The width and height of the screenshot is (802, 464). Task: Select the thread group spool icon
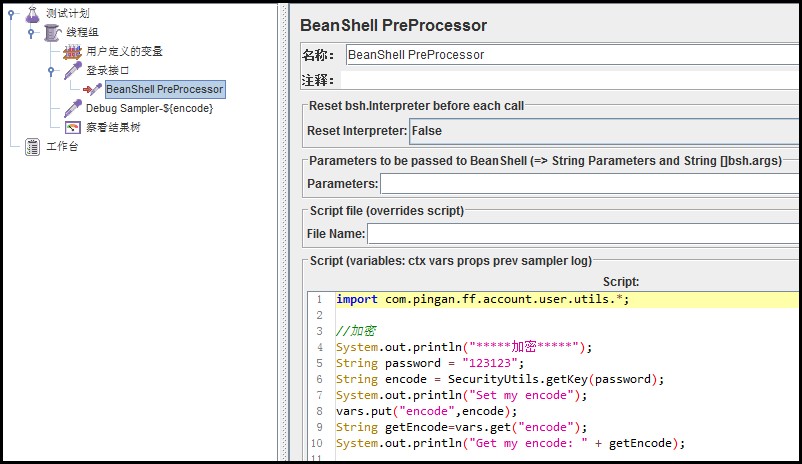pyautogui.click(x=52, y=33)
